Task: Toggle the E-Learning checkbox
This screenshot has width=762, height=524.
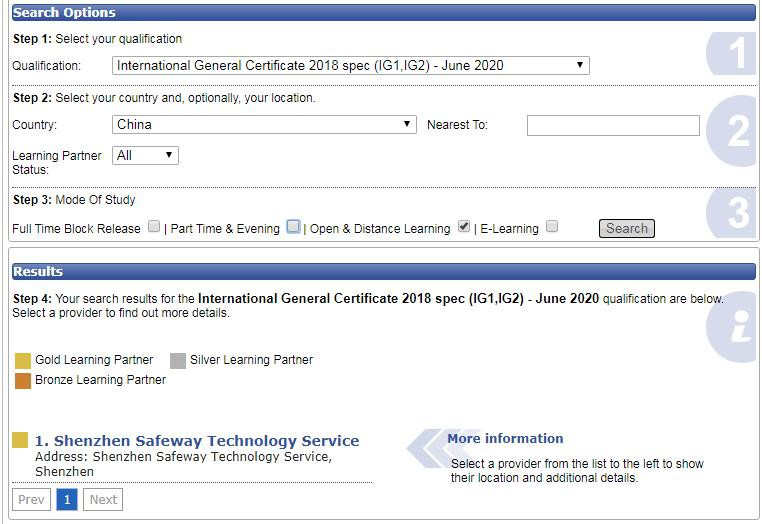Action: [x=552, y=227]
